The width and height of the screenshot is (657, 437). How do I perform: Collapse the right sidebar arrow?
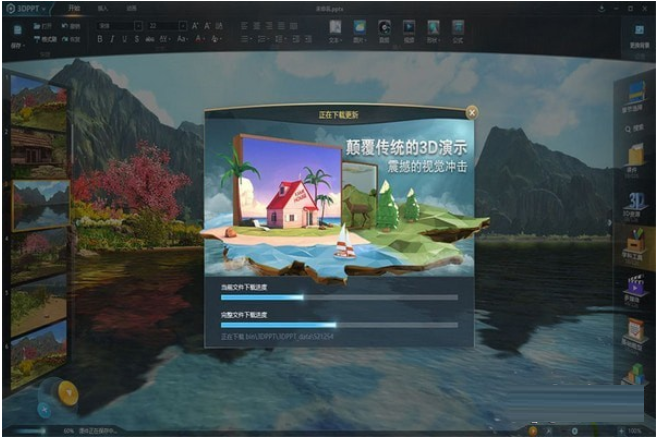tap(610, 222)
